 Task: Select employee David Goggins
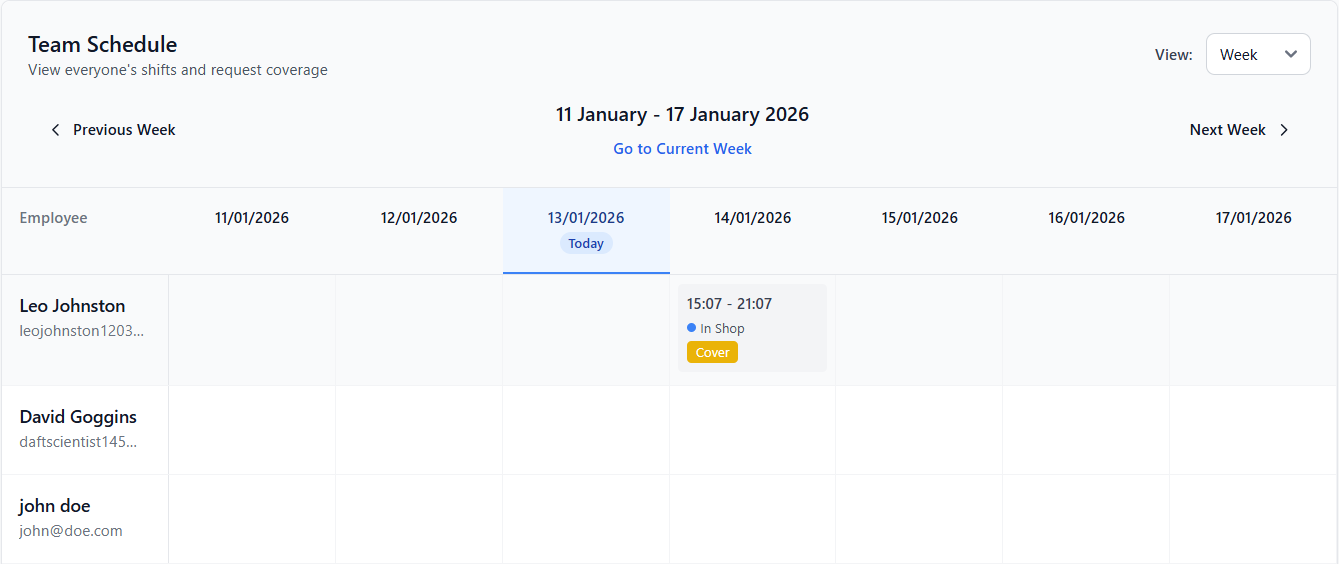coord(78,417)
